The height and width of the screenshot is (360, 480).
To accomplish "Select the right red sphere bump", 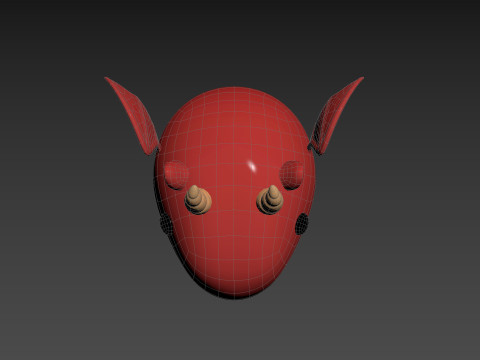I will click(x=292, y=175).
